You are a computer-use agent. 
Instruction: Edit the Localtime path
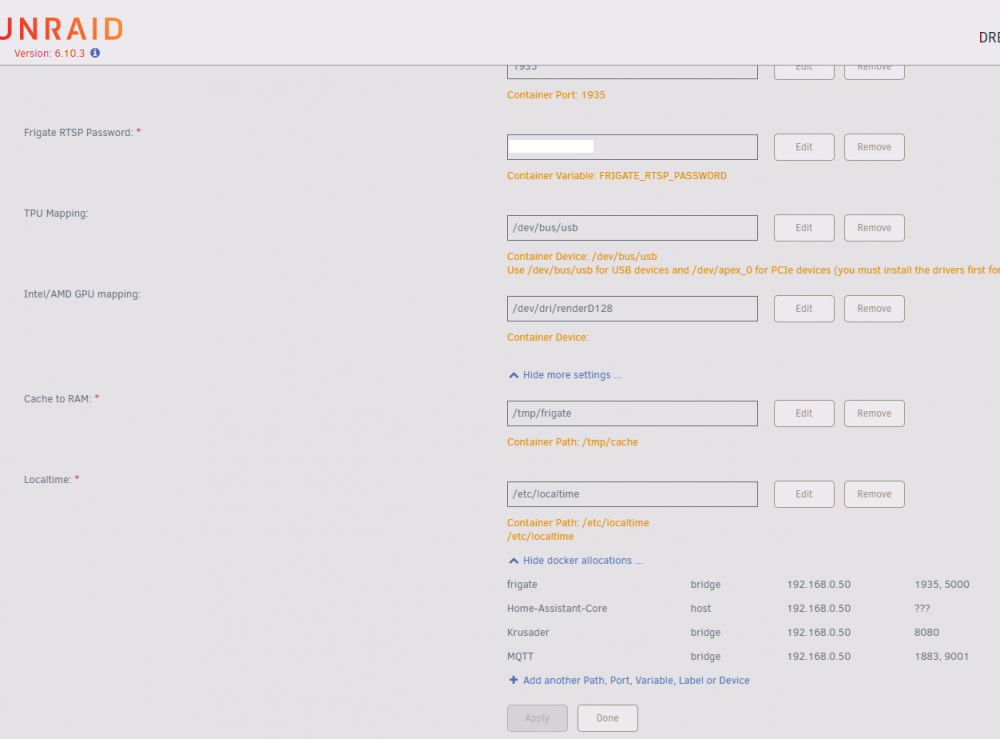(804, 494)
